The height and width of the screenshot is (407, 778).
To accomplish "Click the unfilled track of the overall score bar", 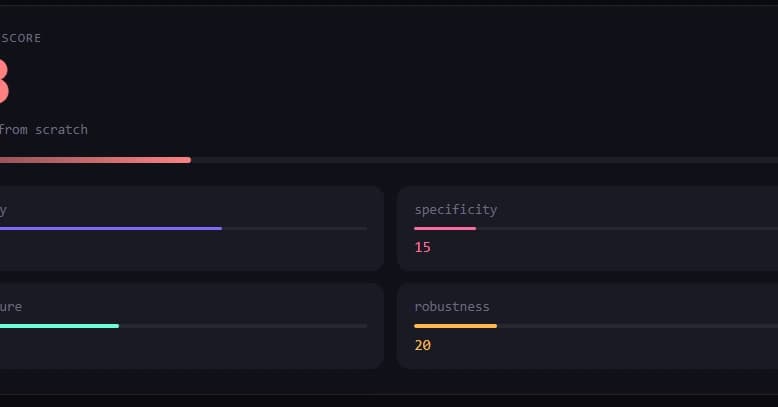I will (x=480, y=160).
